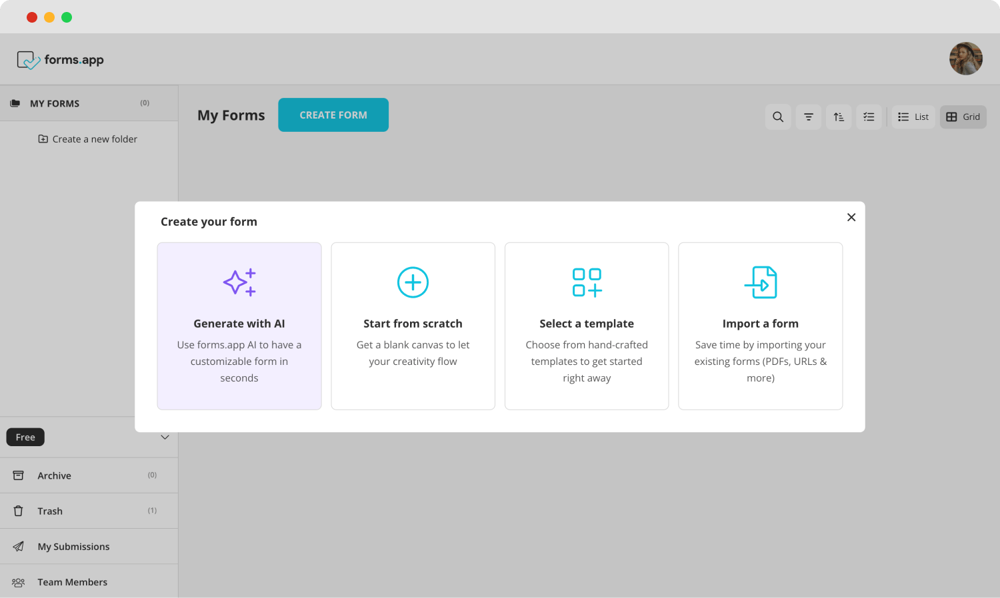Viewport: 1000px width, 598px height.
Task: Click the forms.app logo
Action: pyautogui.click(x=61, y=60)
